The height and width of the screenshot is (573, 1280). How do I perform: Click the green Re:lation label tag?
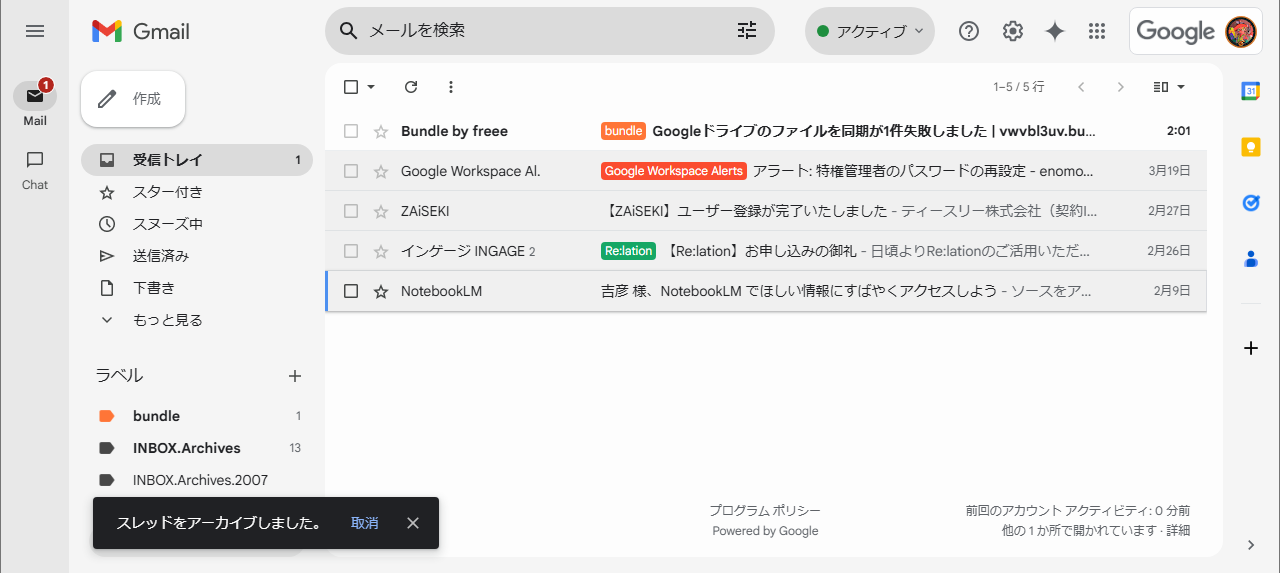tap(629, 251)
